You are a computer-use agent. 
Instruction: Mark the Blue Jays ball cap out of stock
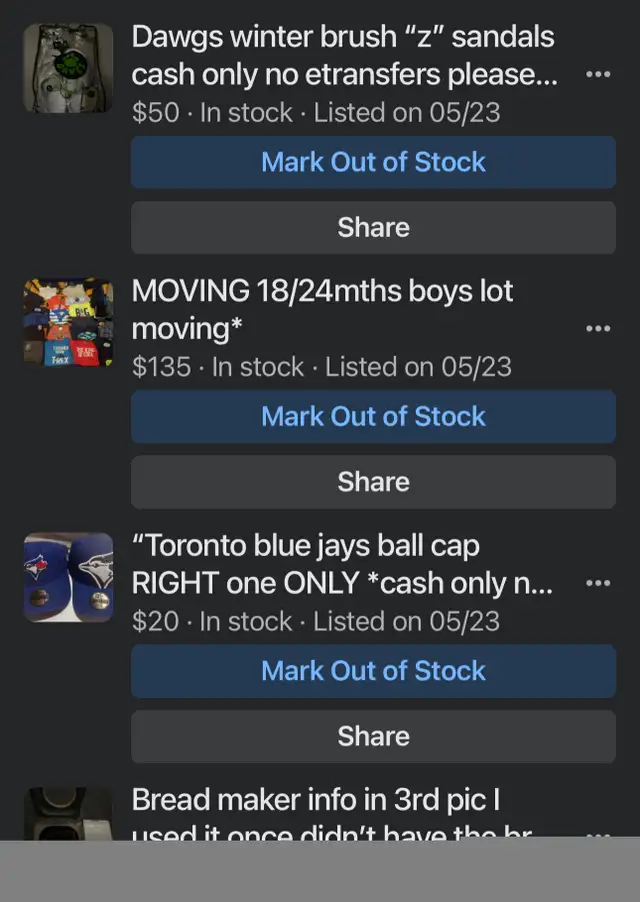coord(373,671)
